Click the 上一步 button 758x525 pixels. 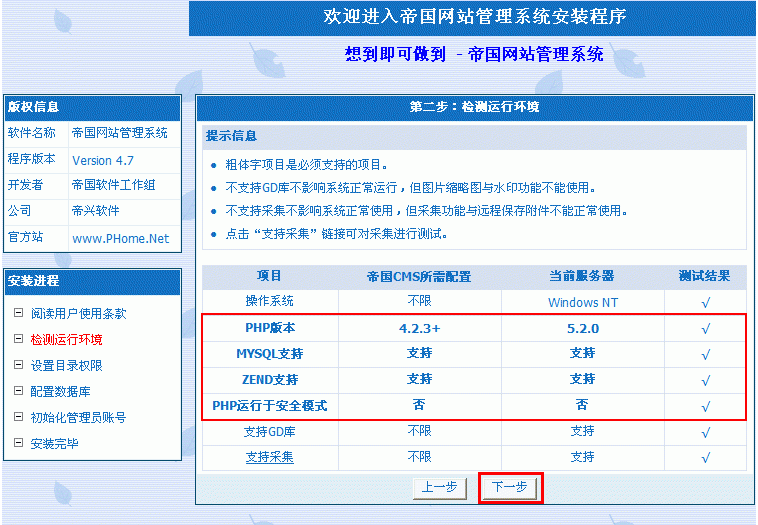click(x=439, y=487)
